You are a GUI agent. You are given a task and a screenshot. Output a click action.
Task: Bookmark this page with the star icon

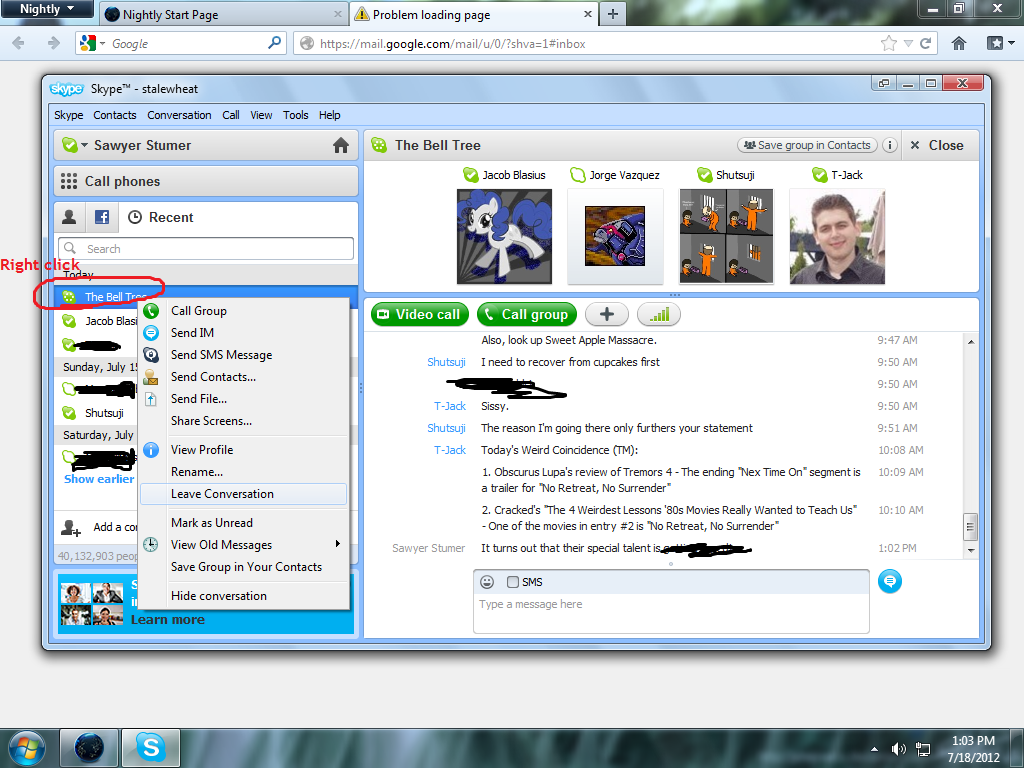pos(888,44)
